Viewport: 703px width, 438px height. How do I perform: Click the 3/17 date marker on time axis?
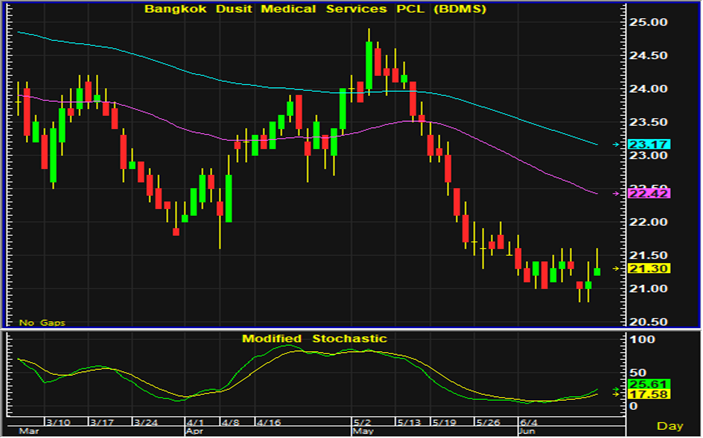(102, 422)
